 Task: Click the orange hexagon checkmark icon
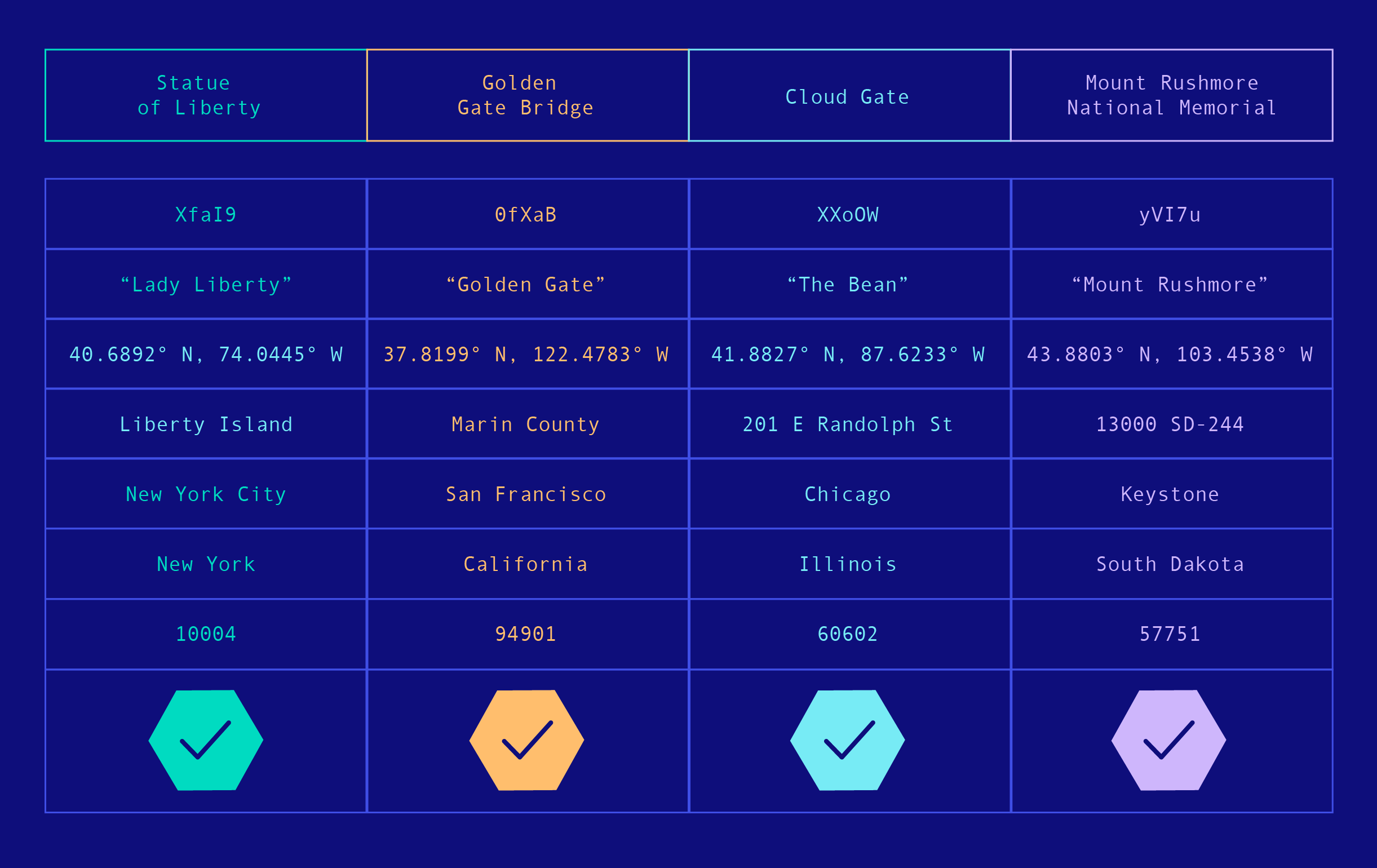tap(526, 741)
